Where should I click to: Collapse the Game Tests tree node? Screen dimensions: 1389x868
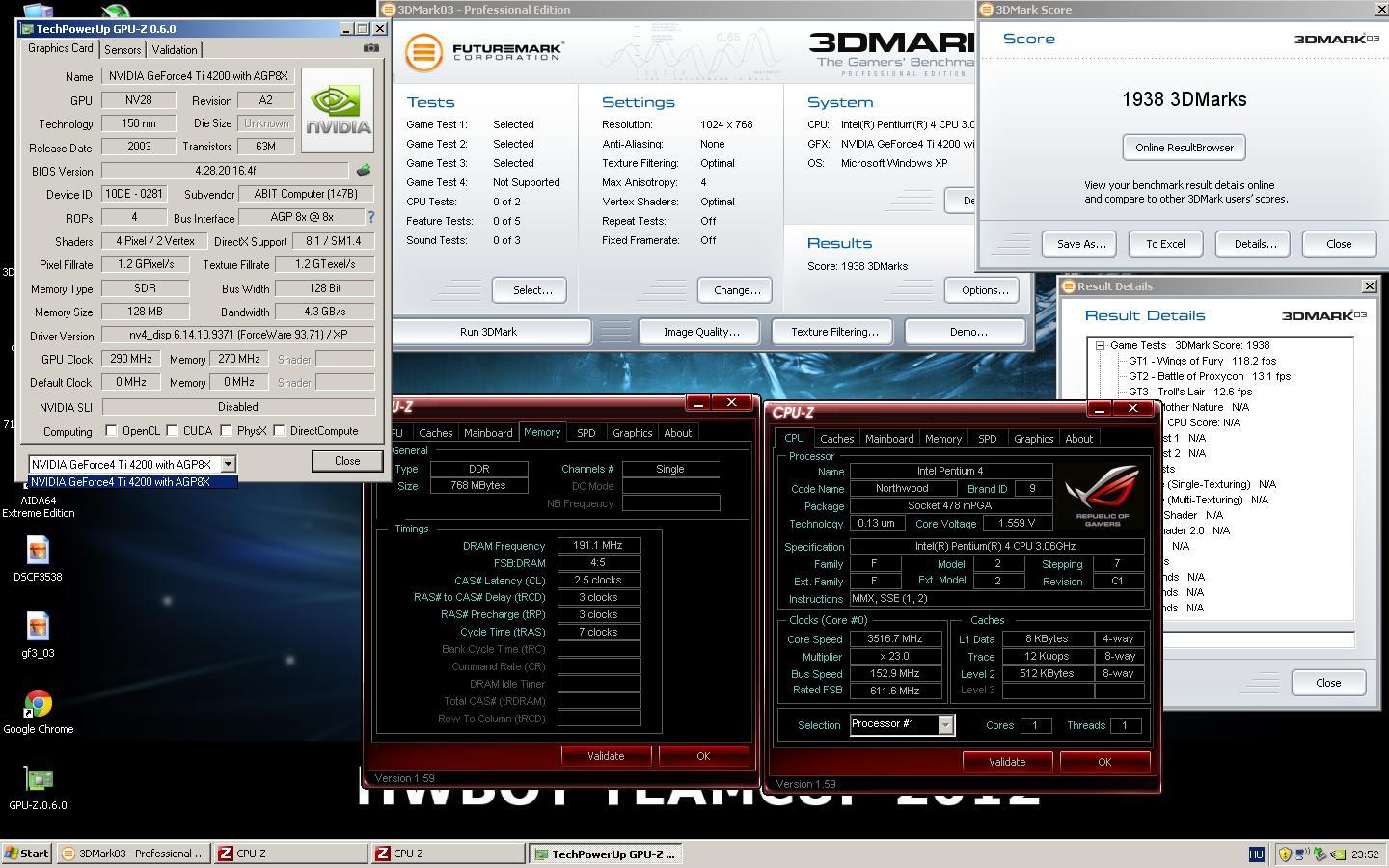pos(1100,345)
